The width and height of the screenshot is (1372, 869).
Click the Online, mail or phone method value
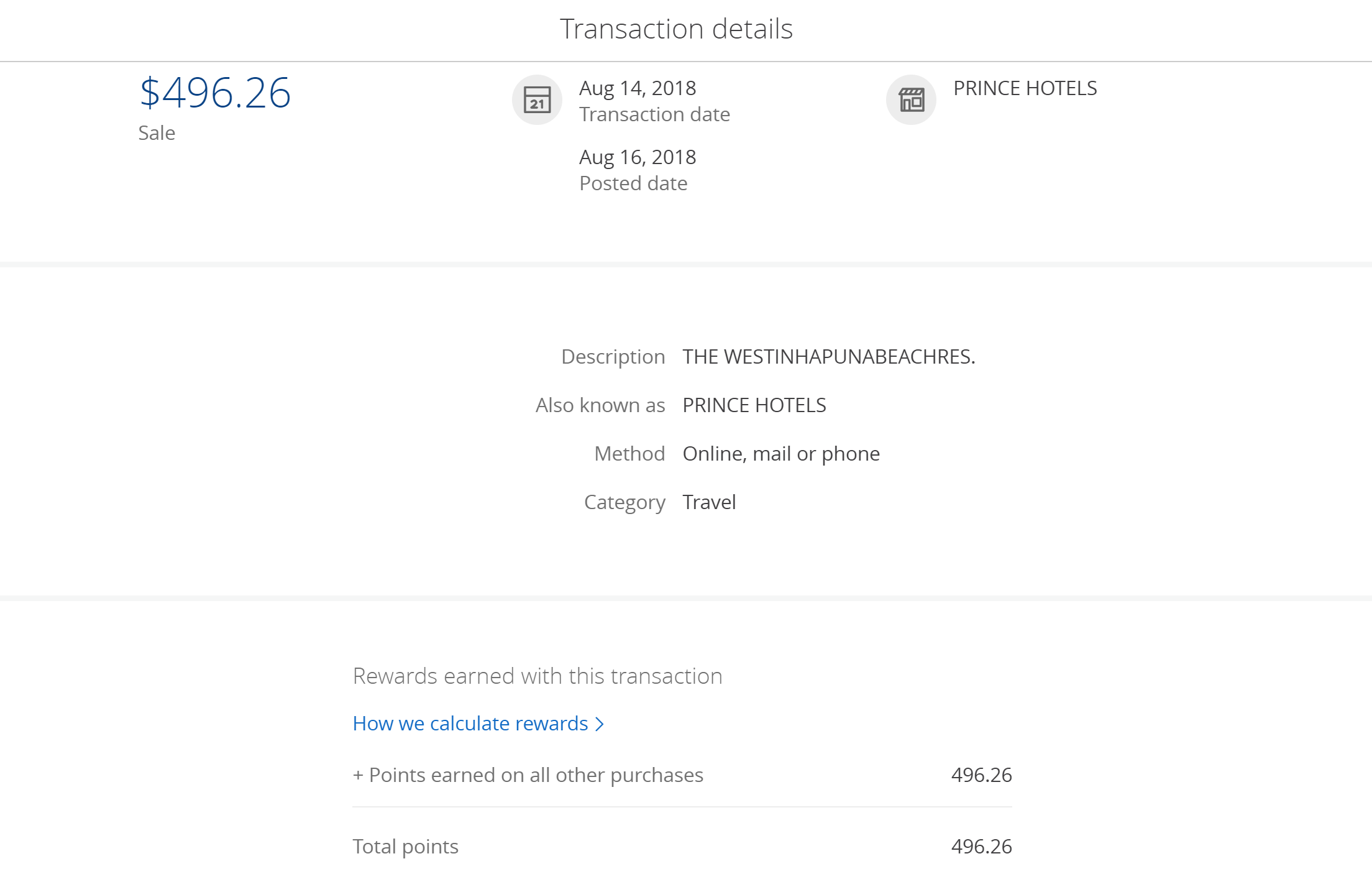click(780, 454)
